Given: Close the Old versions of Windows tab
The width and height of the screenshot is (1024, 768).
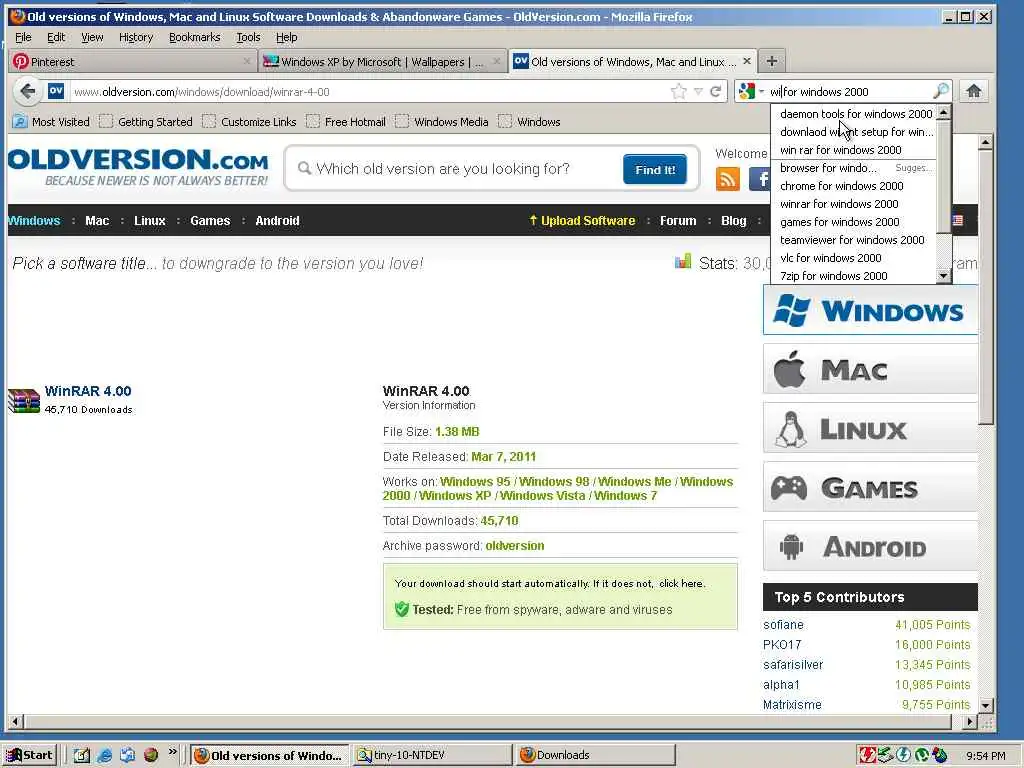Looking at the screenshot, I should (x=747, y=61).
